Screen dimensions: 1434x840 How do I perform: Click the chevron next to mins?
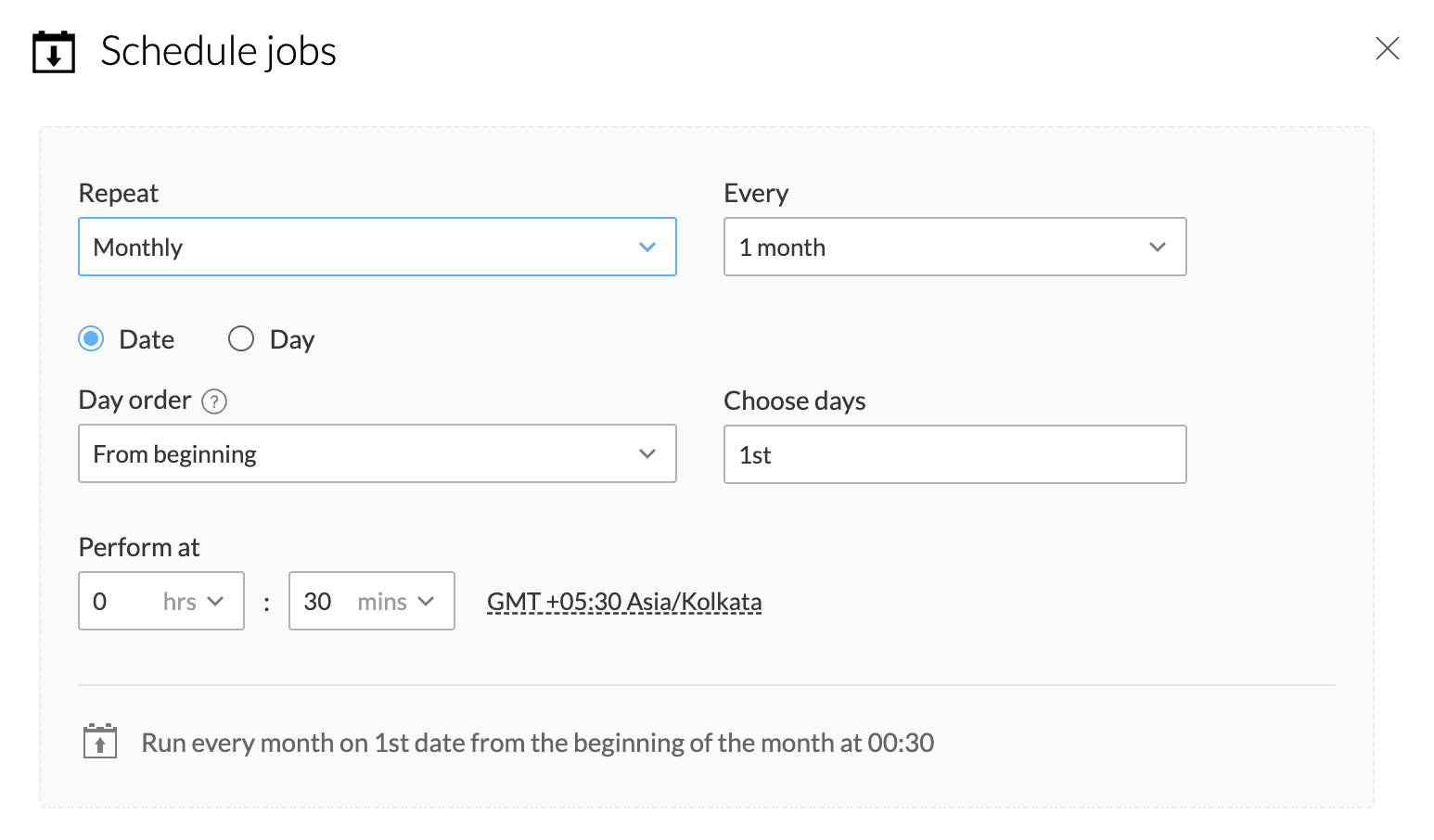click(427, 601)
